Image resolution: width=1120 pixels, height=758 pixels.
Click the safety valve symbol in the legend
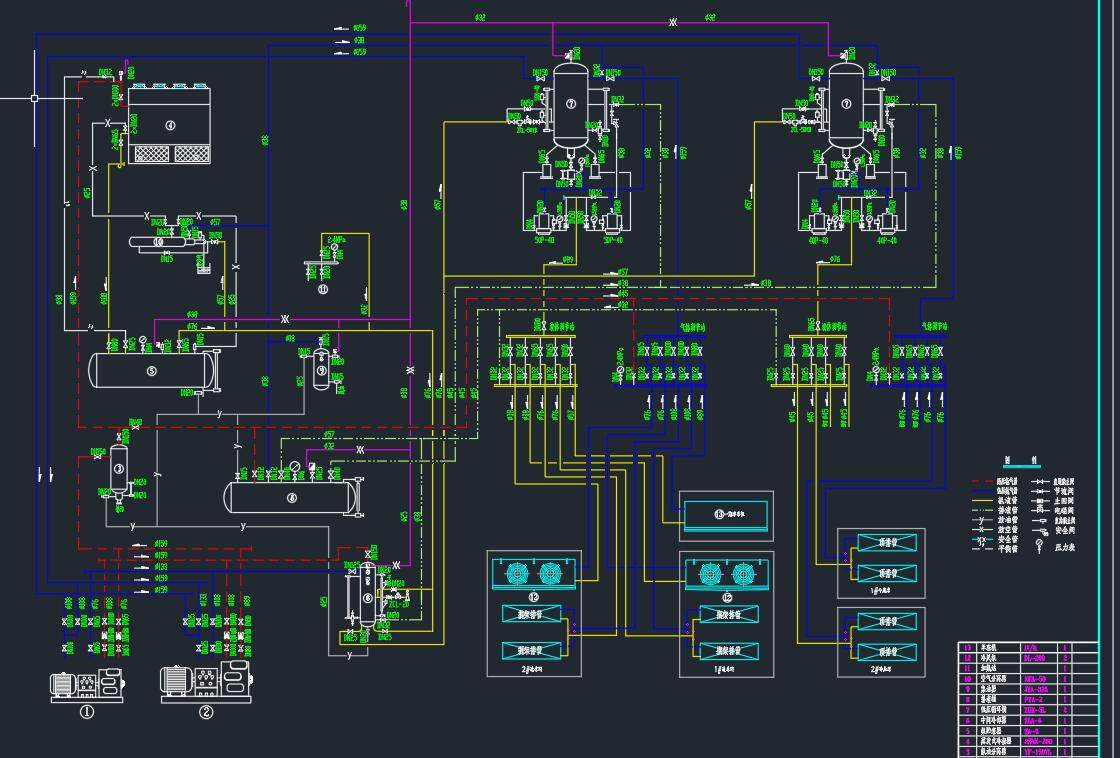click(1042, 530)
